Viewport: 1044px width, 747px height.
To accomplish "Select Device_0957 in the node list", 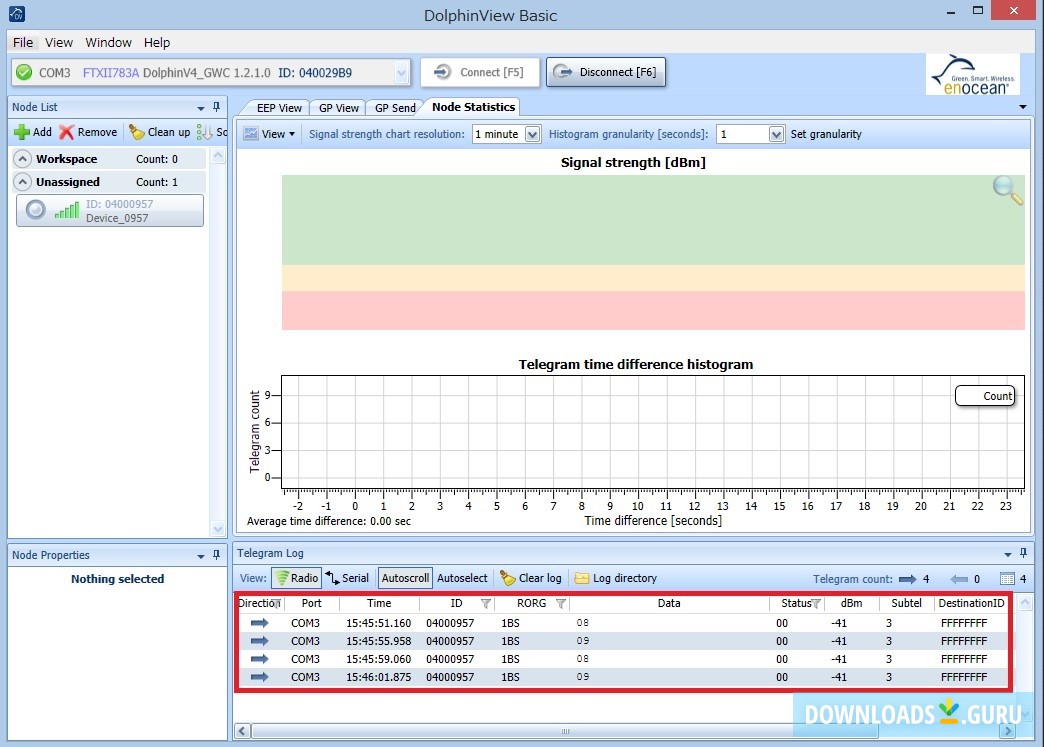I will (x=110, y=211).
